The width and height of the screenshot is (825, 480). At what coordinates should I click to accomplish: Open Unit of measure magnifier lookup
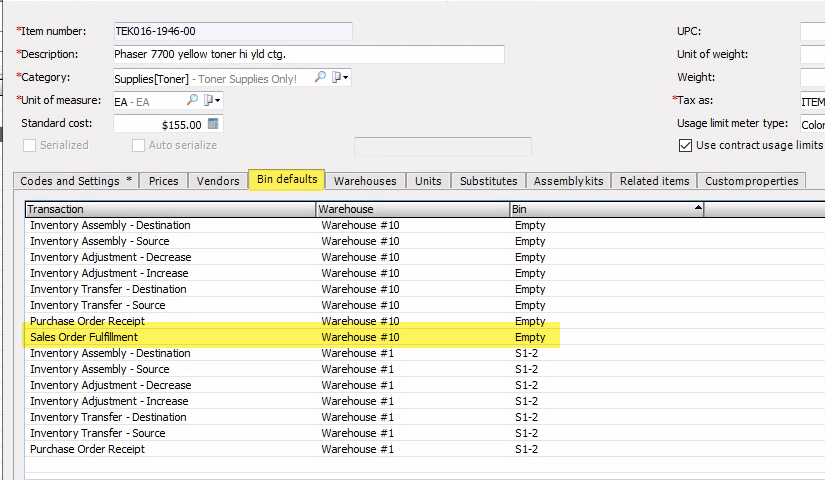pos(193,99)
